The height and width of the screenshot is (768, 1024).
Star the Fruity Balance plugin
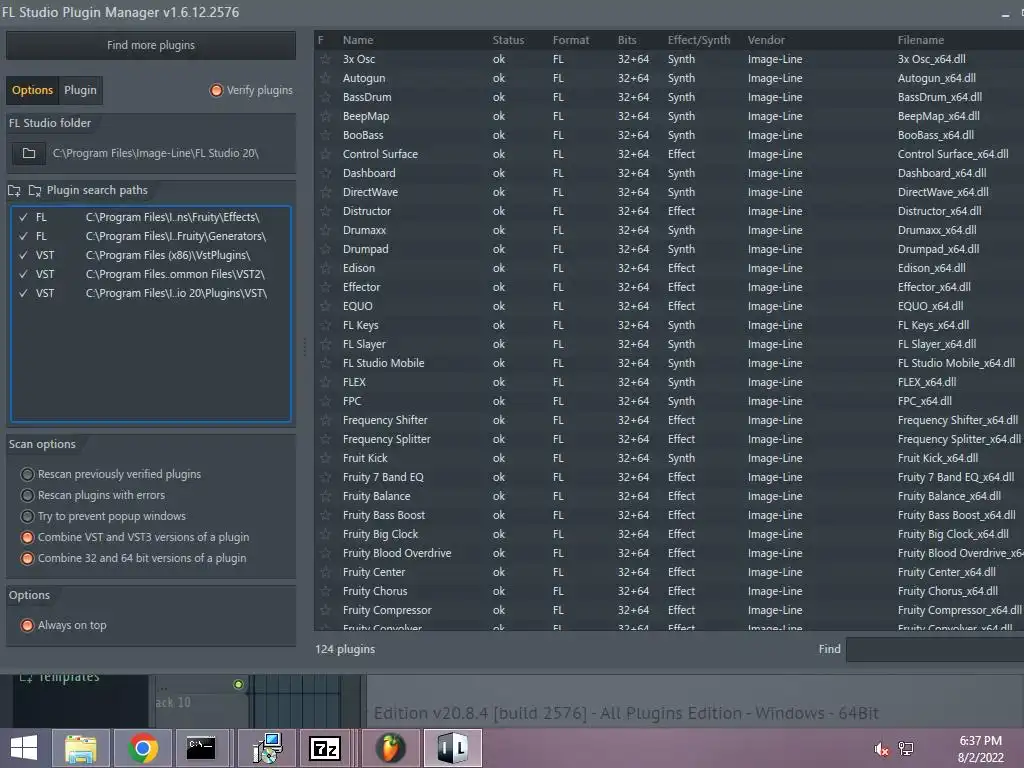point(325,496)
